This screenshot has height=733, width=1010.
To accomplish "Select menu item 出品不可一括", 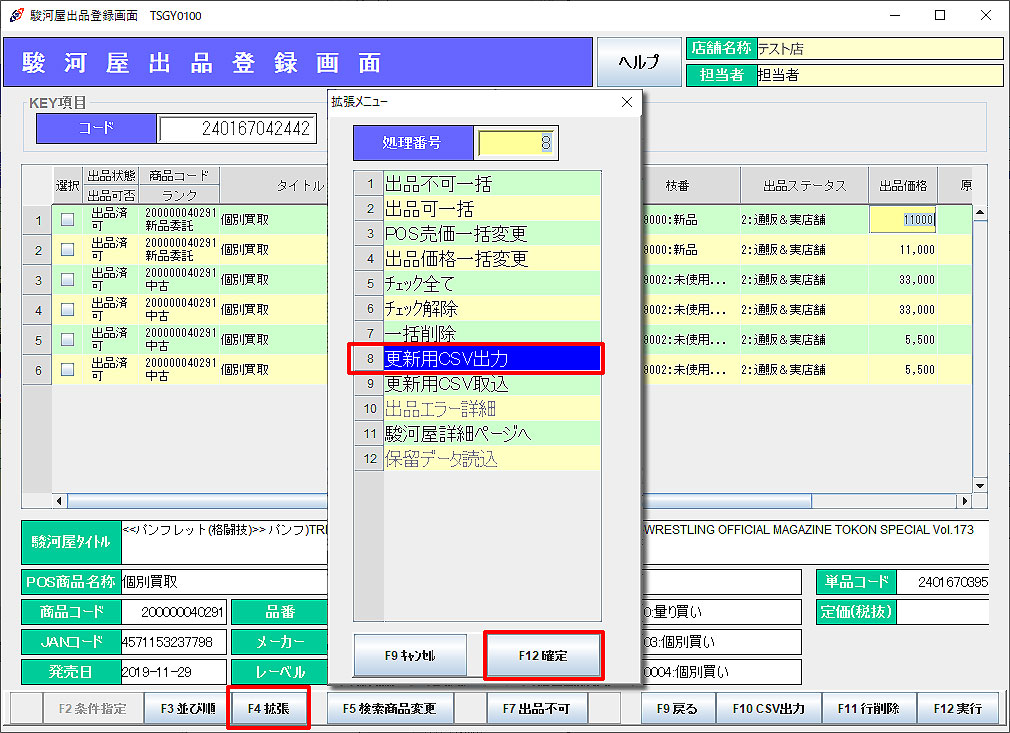I will (491, 184).
